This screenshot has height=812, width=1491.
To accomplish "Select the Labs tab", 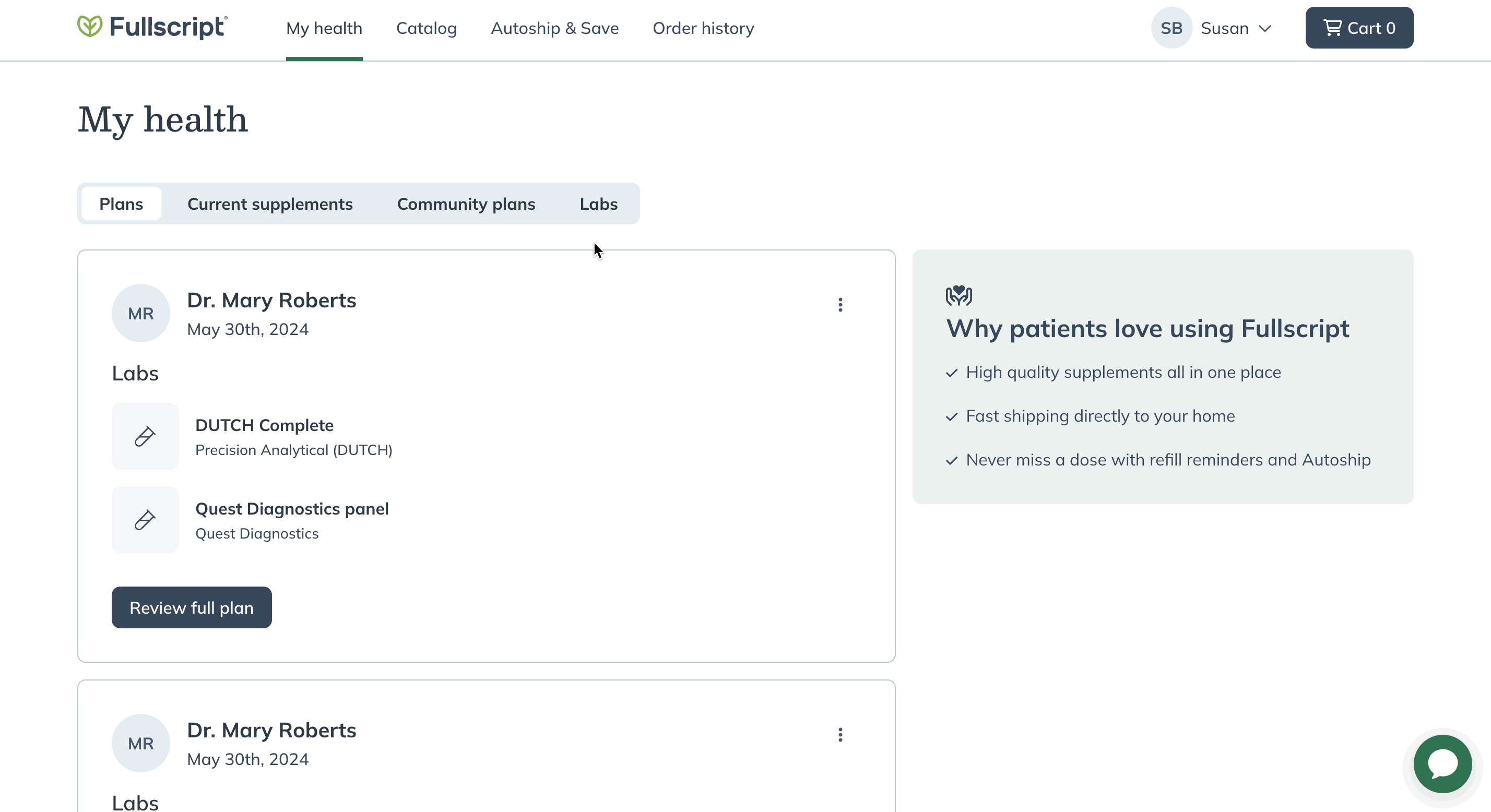I will [598, 204].
